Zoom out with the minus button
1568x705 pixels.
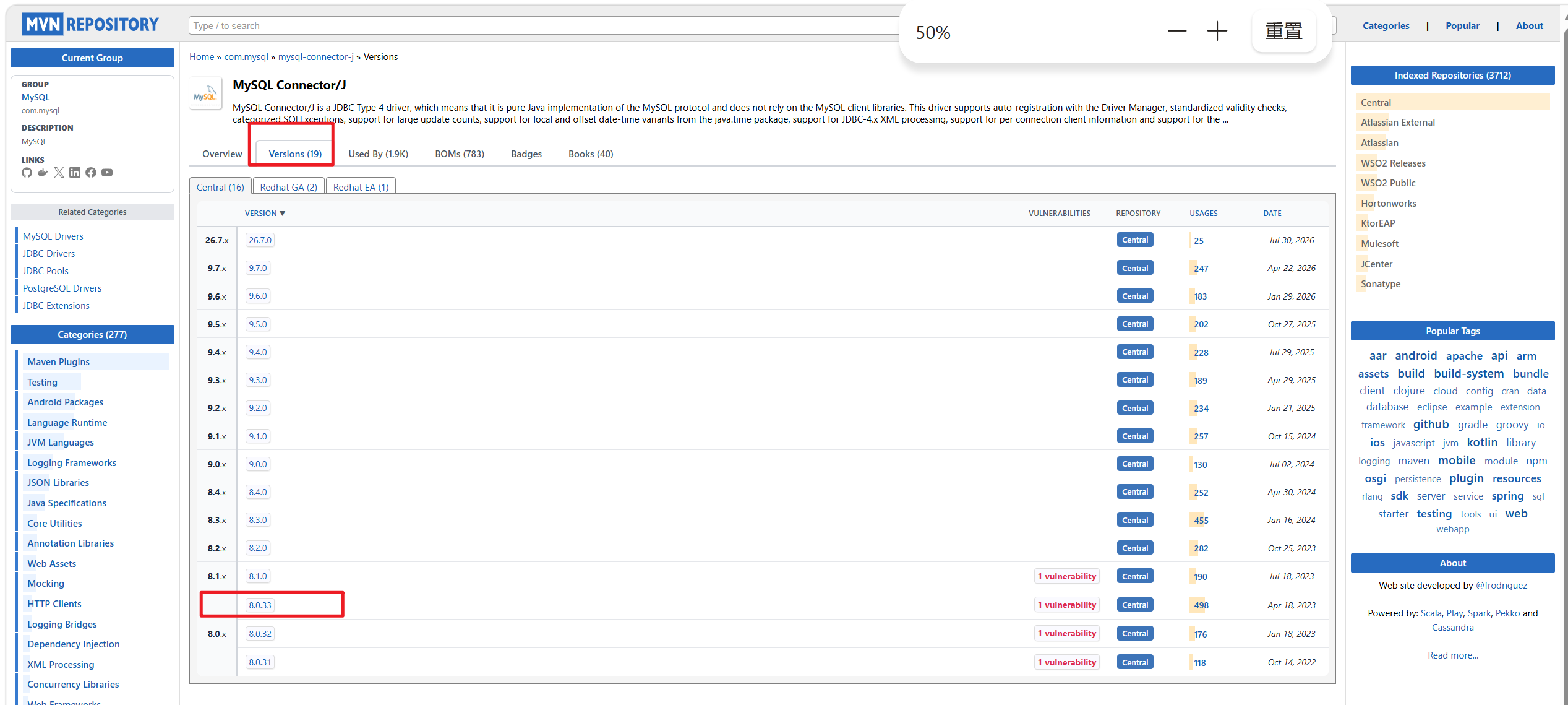coord(1176,31)
